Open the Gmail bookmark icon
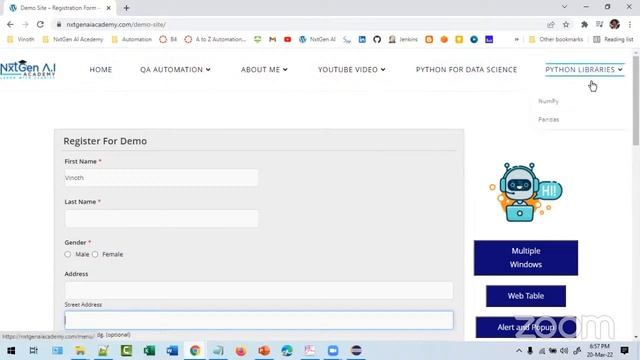 coord(273,39)
